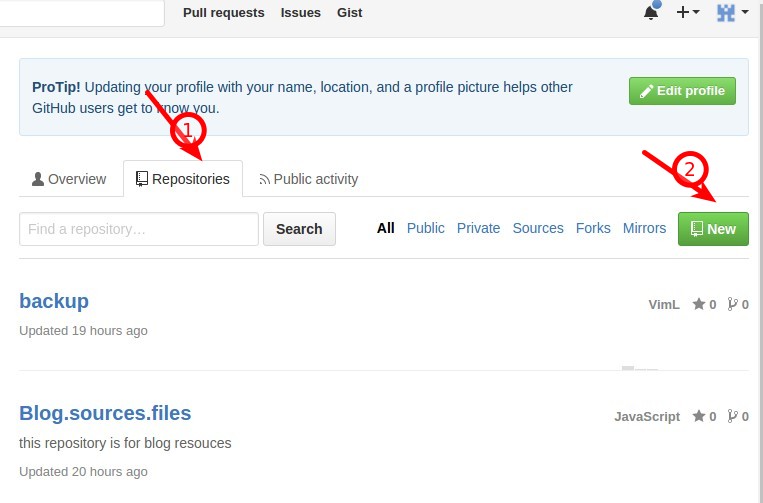Click the star icon on the backup repository
The width and height of the screenshot is (763, 503).
(x=699, y=304)
